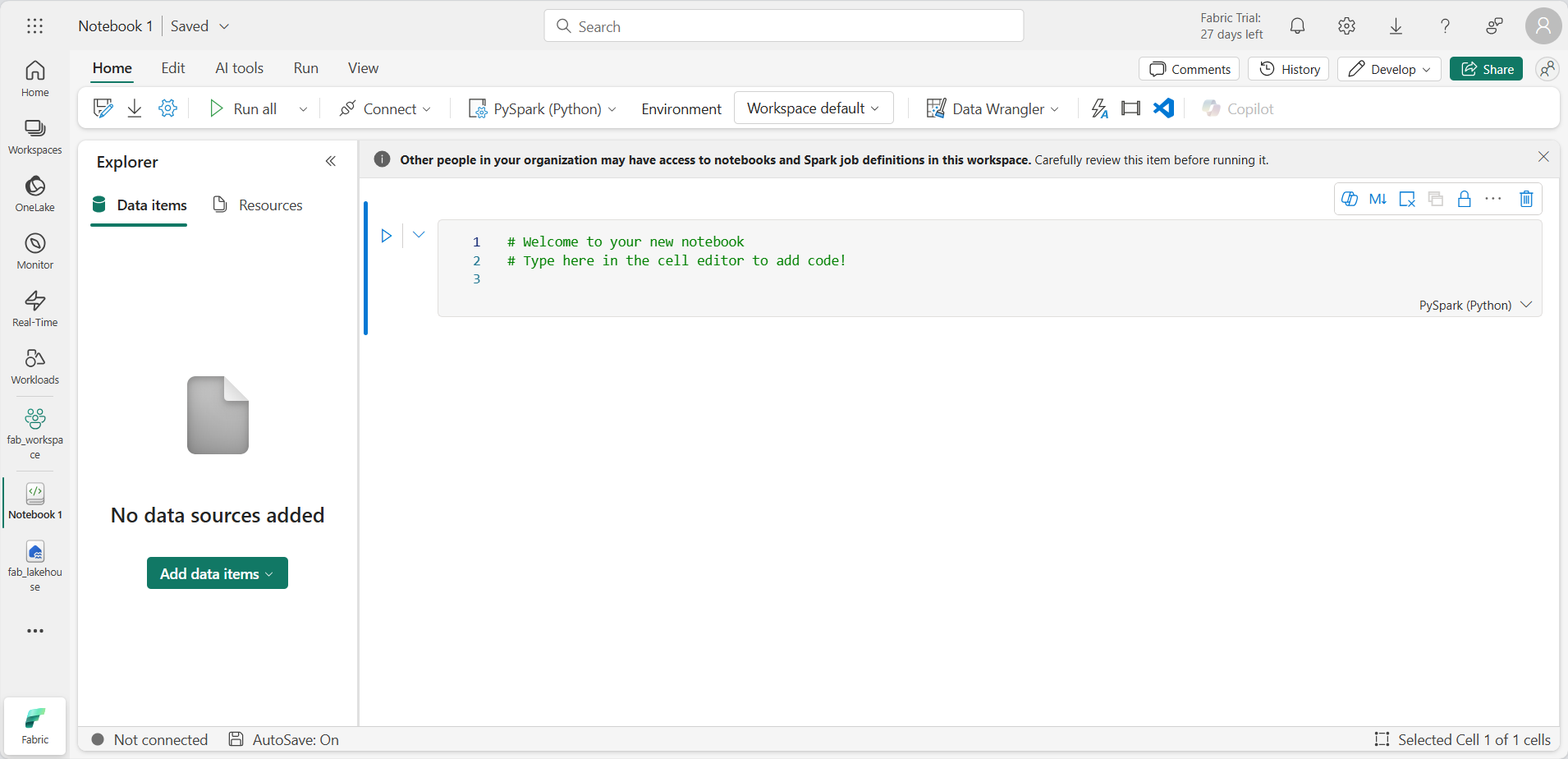Image resolution: width=1568 pixels, height=759 pixels.
Task: Open Fabric settings gear in header
Action: coord(1346,26)
